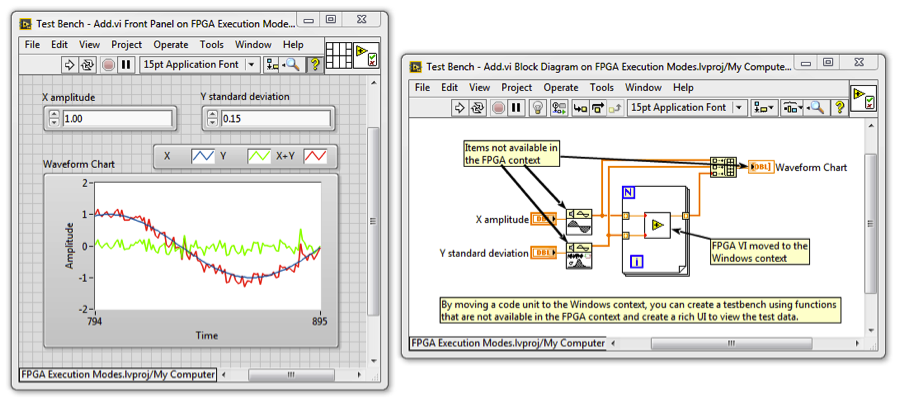Expand Distribute Objects dropdown in Block Diagram

[795, 107]
